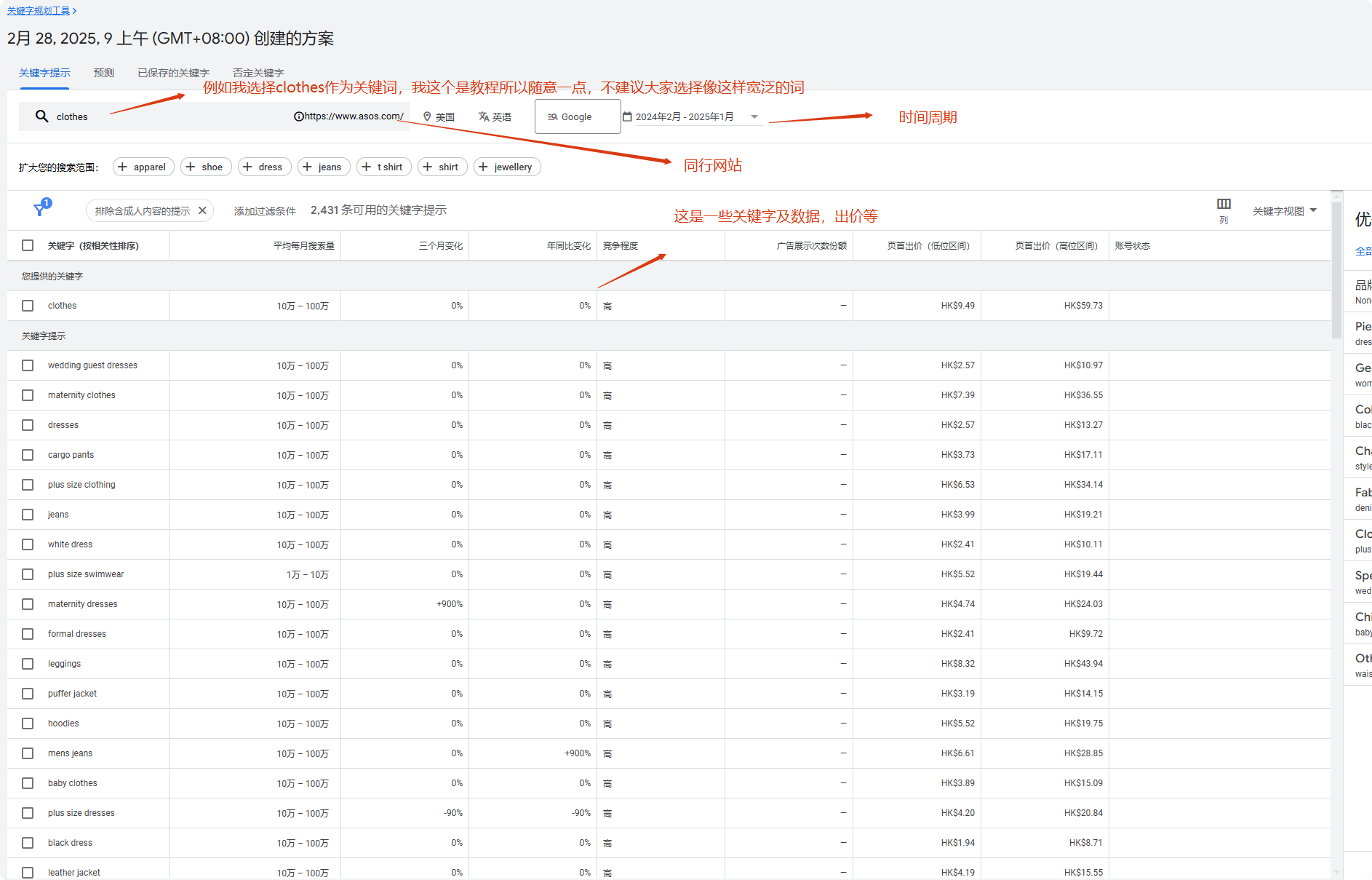This screenshot has height=880, width=1372.
Task: Add jewellery to broaden search
Action: pyautogui.click(x=507, y=167)
